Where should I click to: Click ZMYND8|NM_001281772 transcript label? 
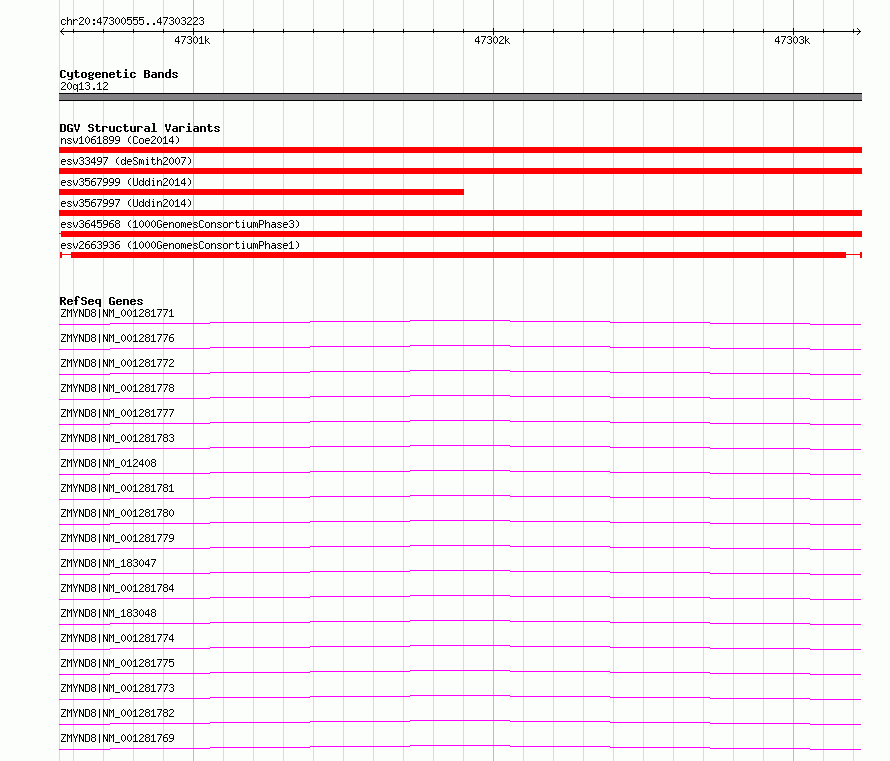[x=117, y=363]
